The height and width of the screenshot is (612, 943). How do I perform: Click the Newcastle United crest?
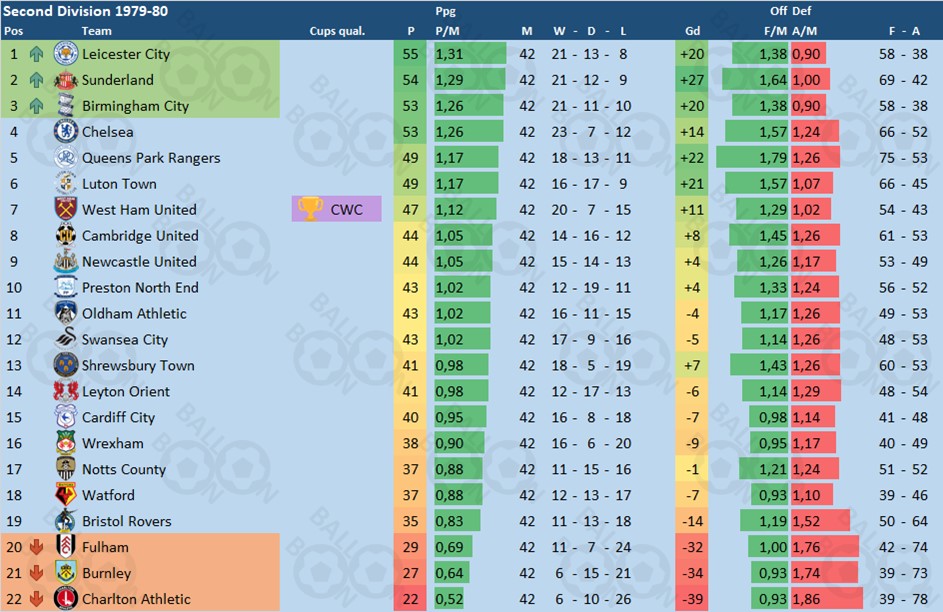click(x=66, y=262)
